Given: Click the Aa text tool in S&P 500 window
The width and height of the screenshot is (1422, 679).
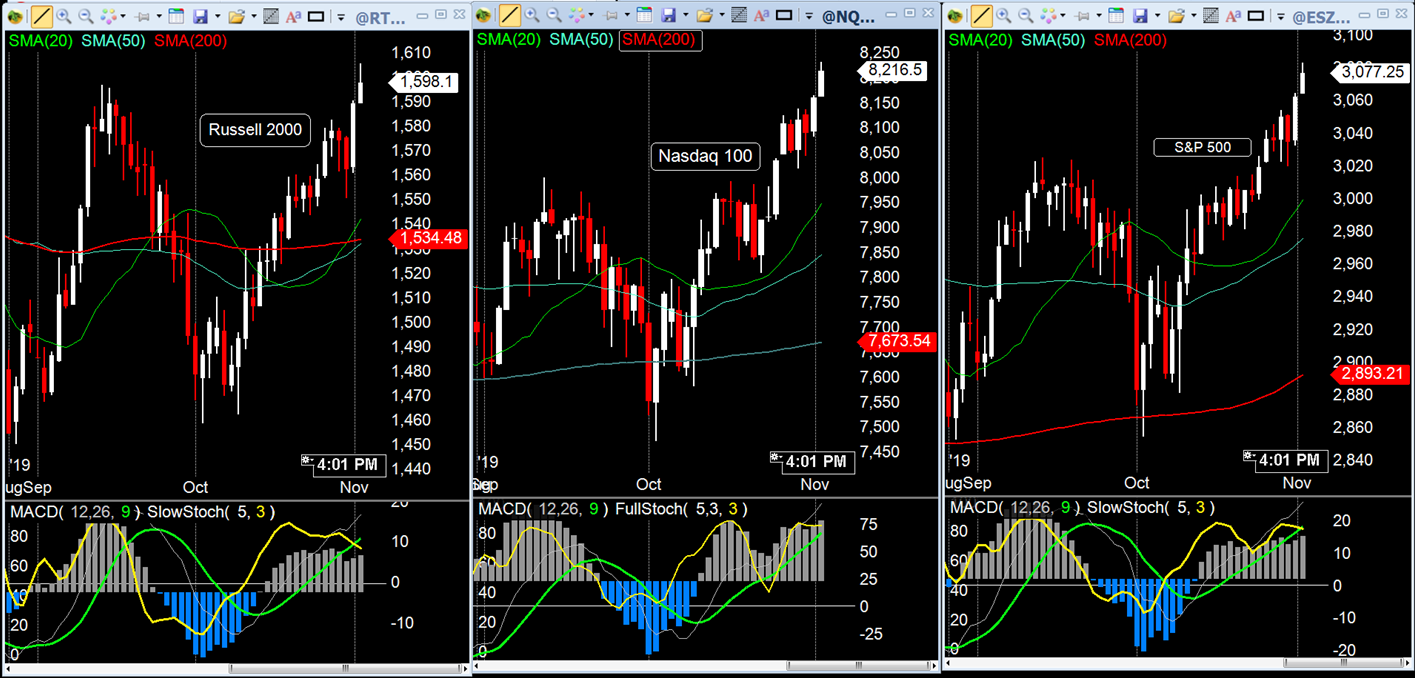Looking at the screenshot, I should [1233, 16].
